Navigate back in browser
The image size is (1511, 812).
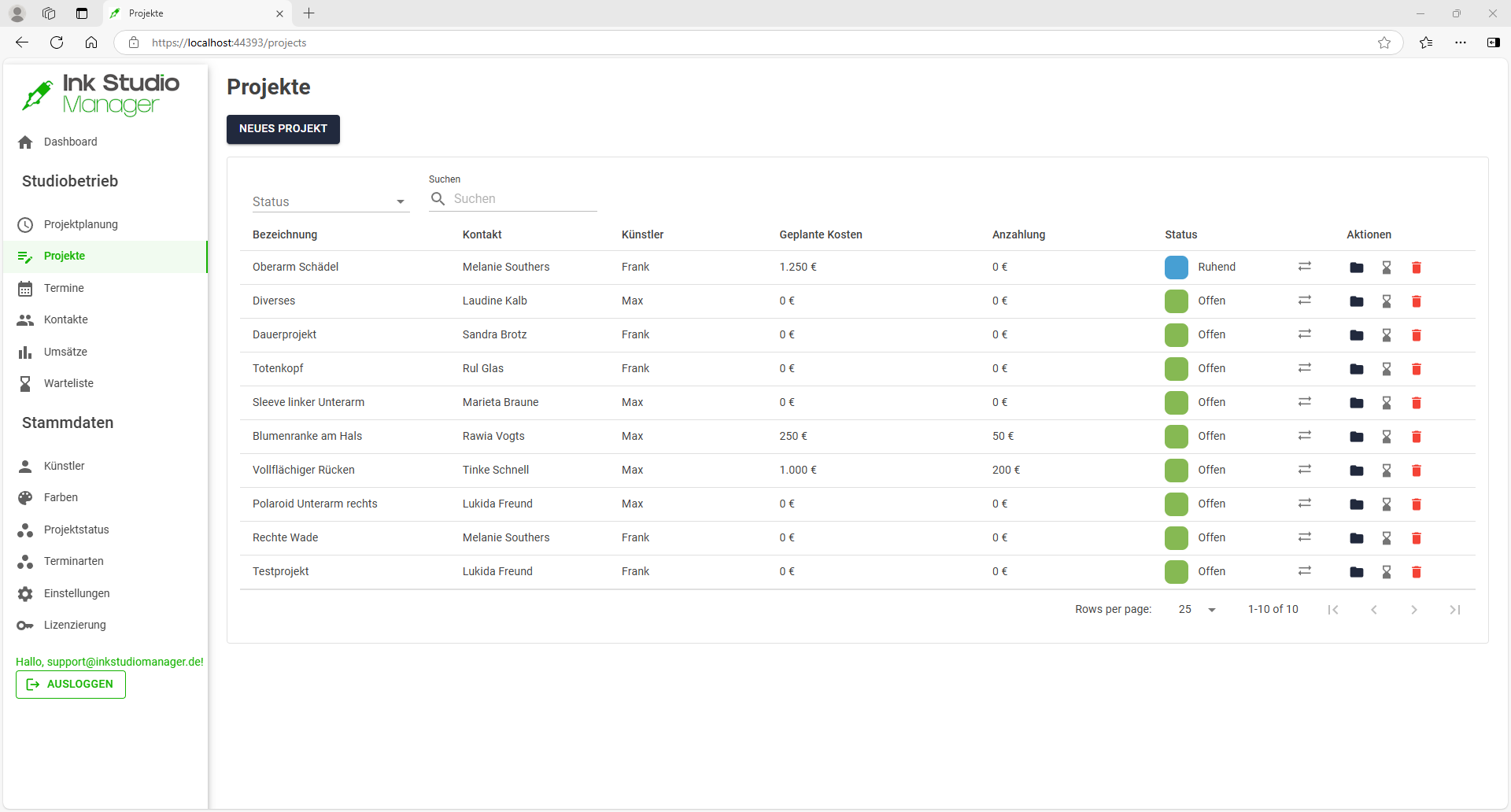[x=22, y=42]
